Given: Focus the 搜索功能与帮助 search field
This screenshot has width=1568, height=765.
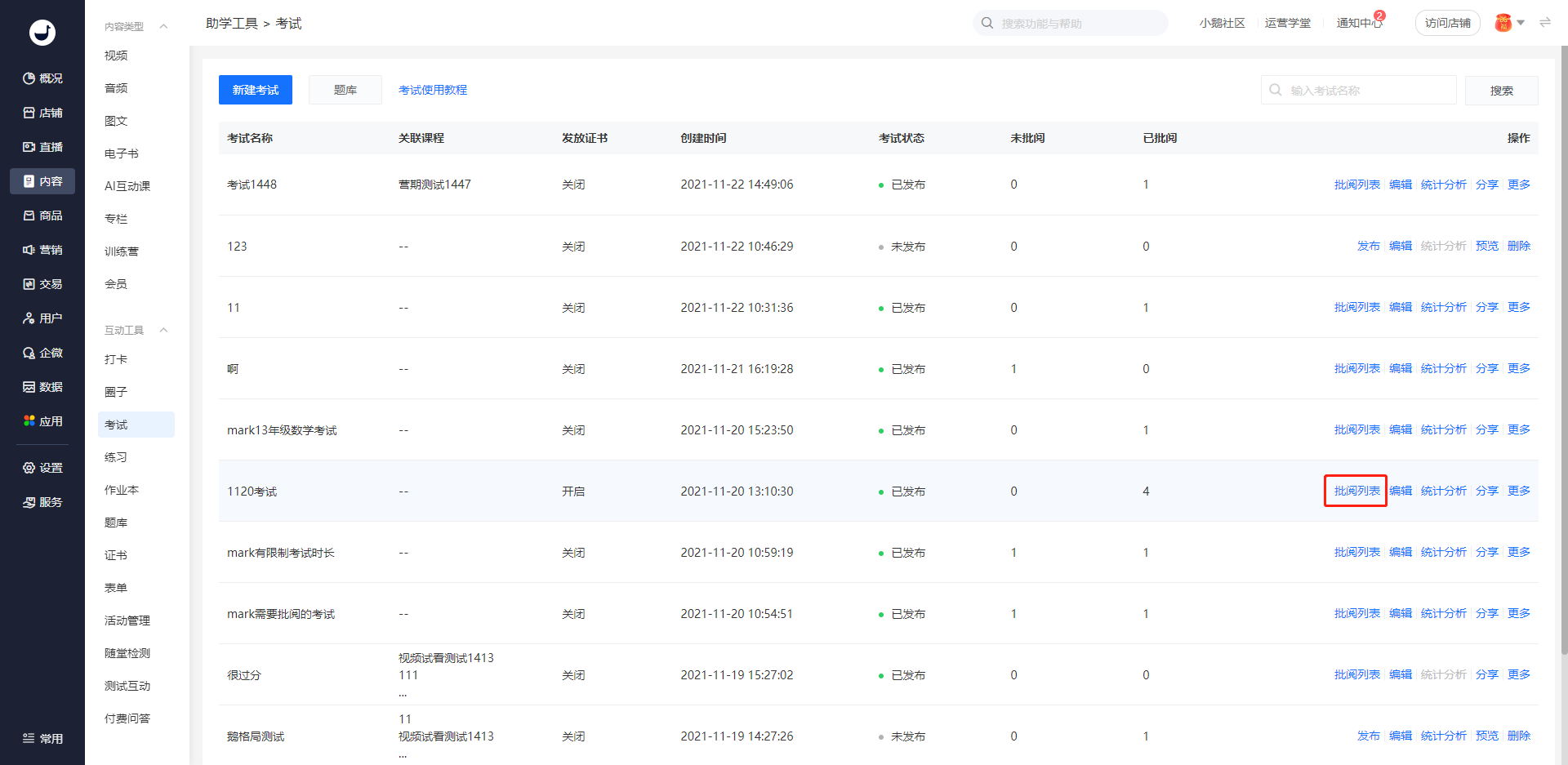Looking at the screenshot, I should [x=1071, y=23].
